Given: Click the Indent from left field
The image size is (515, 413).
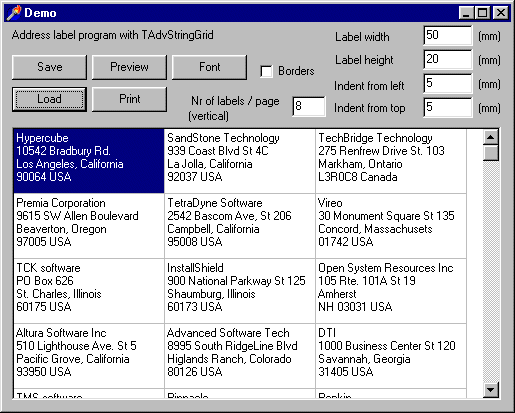Looking at the screenshot, I should pos(448,83).
